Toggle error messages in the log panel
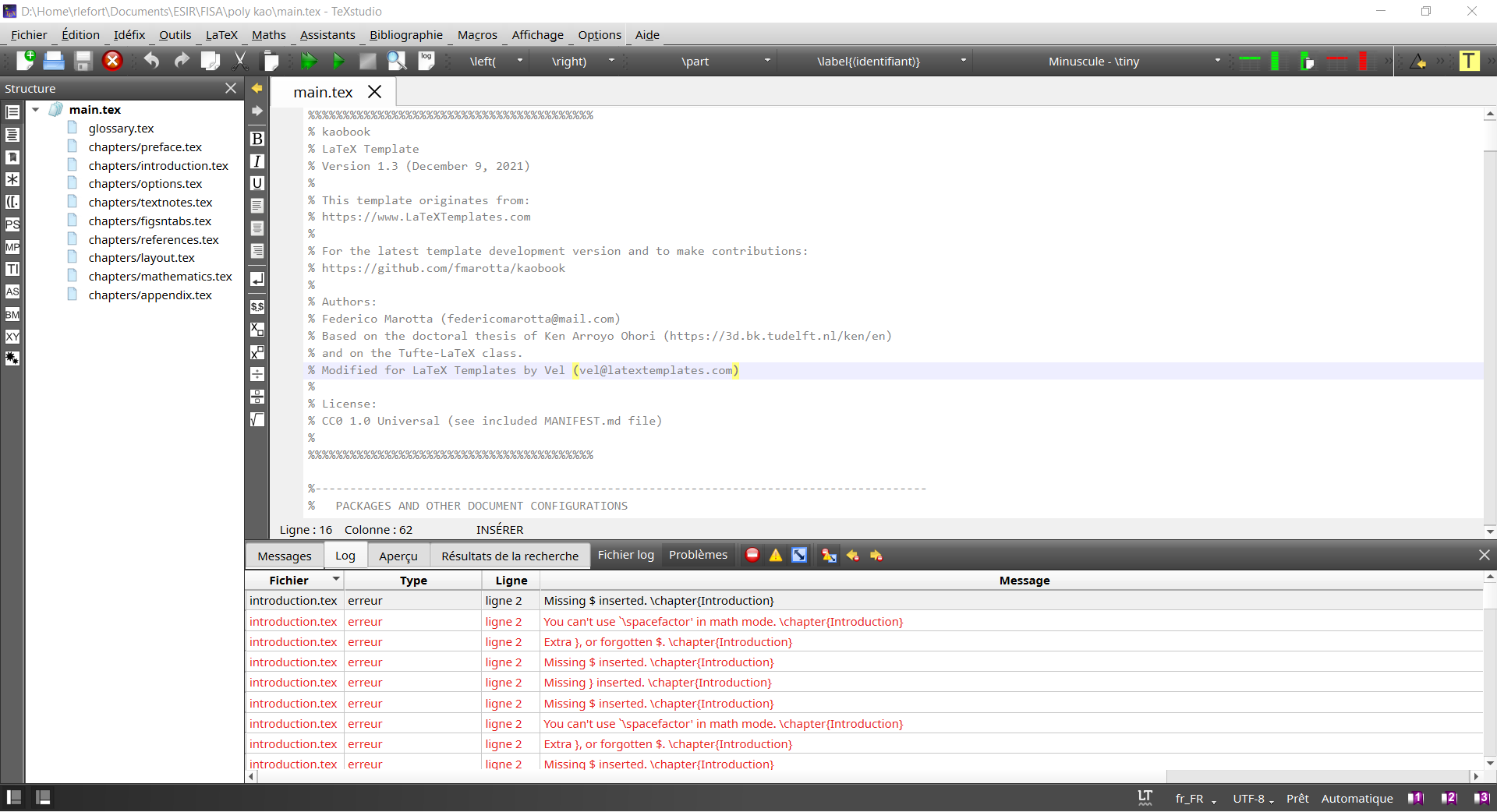Viewport: 1497px width, 812px height. [752, 555]
